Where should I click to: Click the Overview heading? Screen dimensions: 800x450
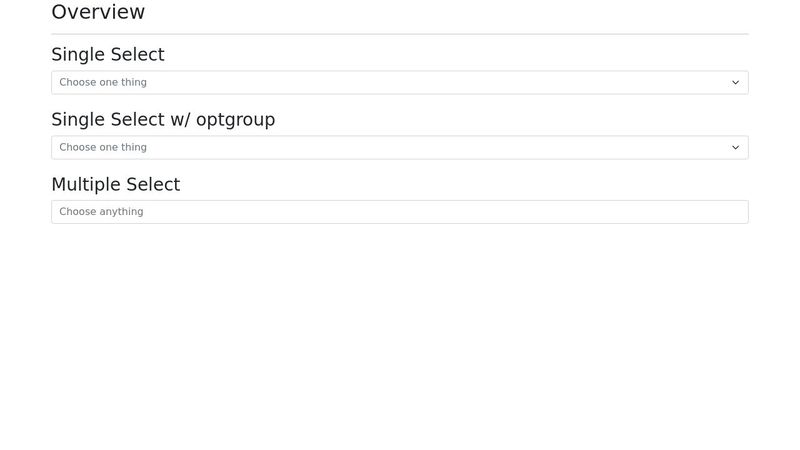[x=98, y=12]
